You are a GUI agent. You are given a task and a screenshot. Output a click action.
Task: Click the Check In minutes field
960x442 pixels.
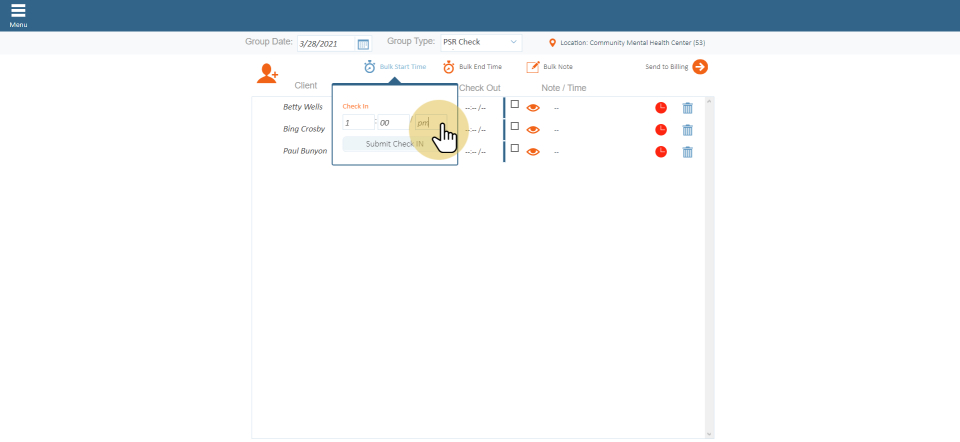[x=392, y=123]
